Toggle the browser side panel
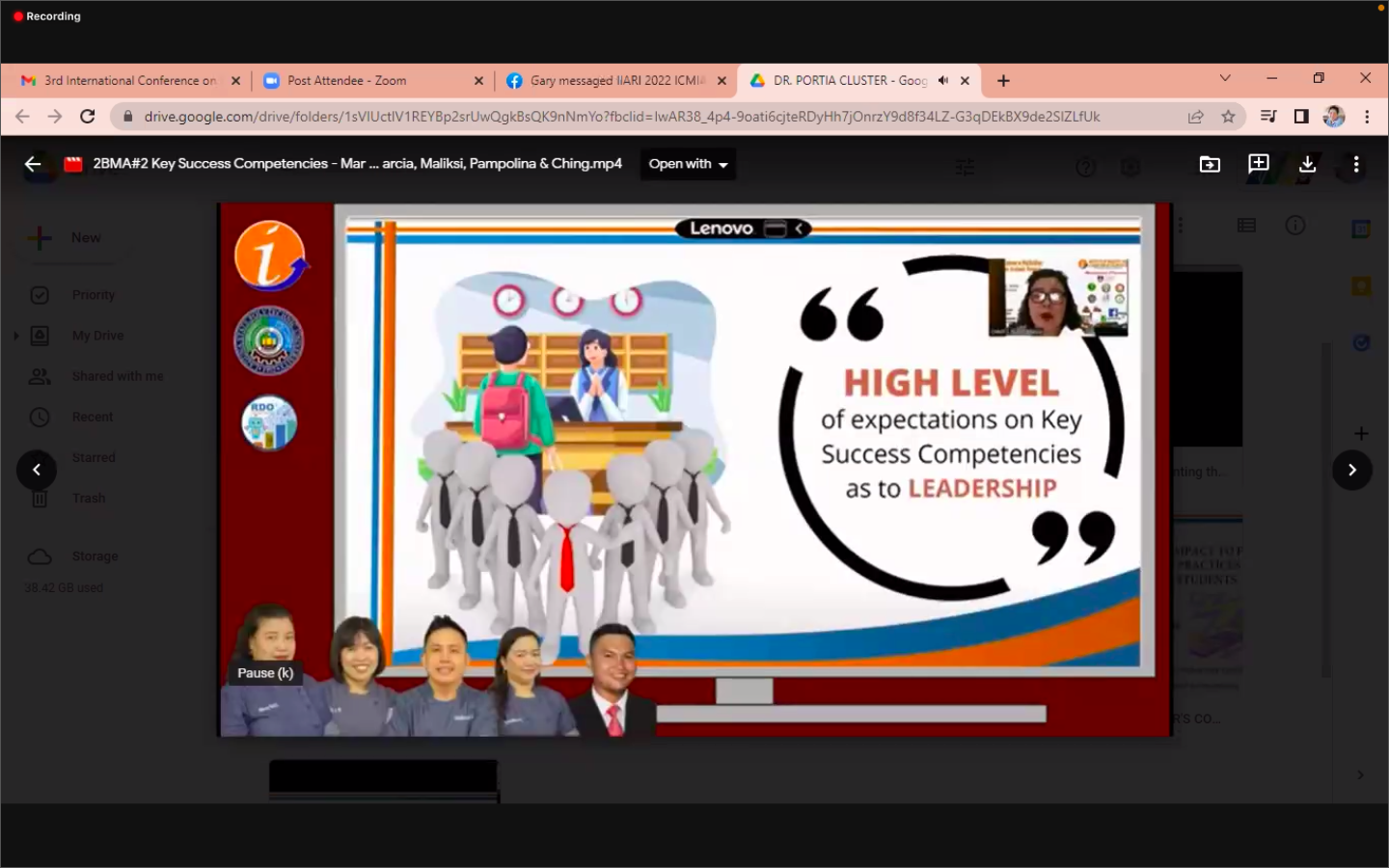Screen dimensions: 1389x868 (1301, 117)
